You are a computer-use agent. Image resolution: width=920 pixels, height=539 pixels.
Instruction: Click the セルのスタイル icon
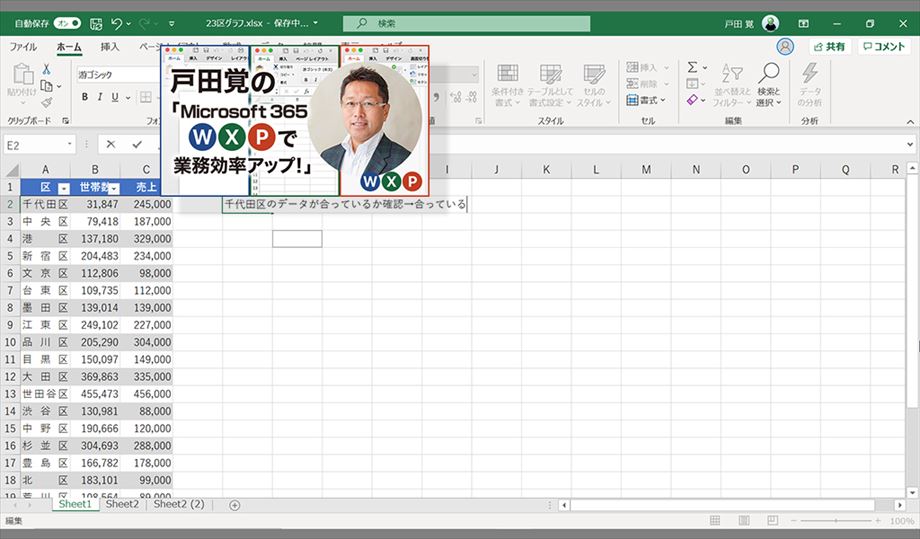pos(594,74)
